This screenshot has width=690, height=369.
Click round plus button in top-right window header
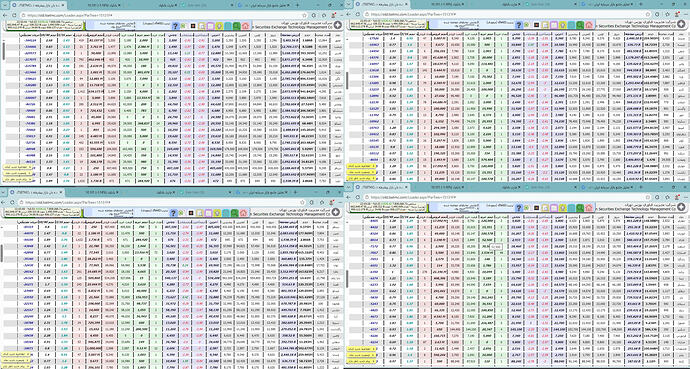click(x=681, y=24)
